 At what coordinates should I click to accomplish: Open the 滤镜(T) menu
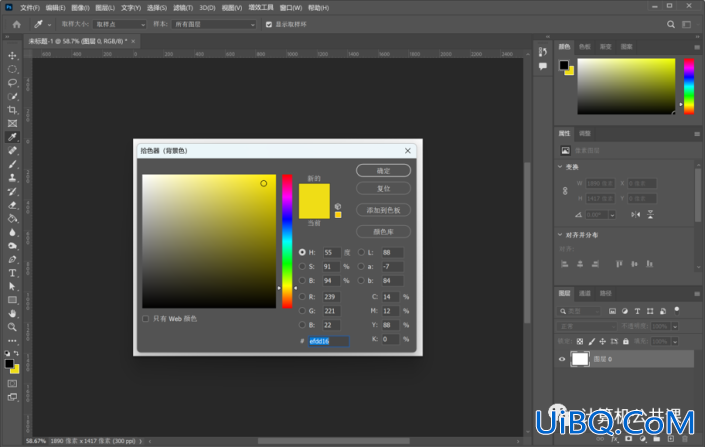(x=183, y=8)
